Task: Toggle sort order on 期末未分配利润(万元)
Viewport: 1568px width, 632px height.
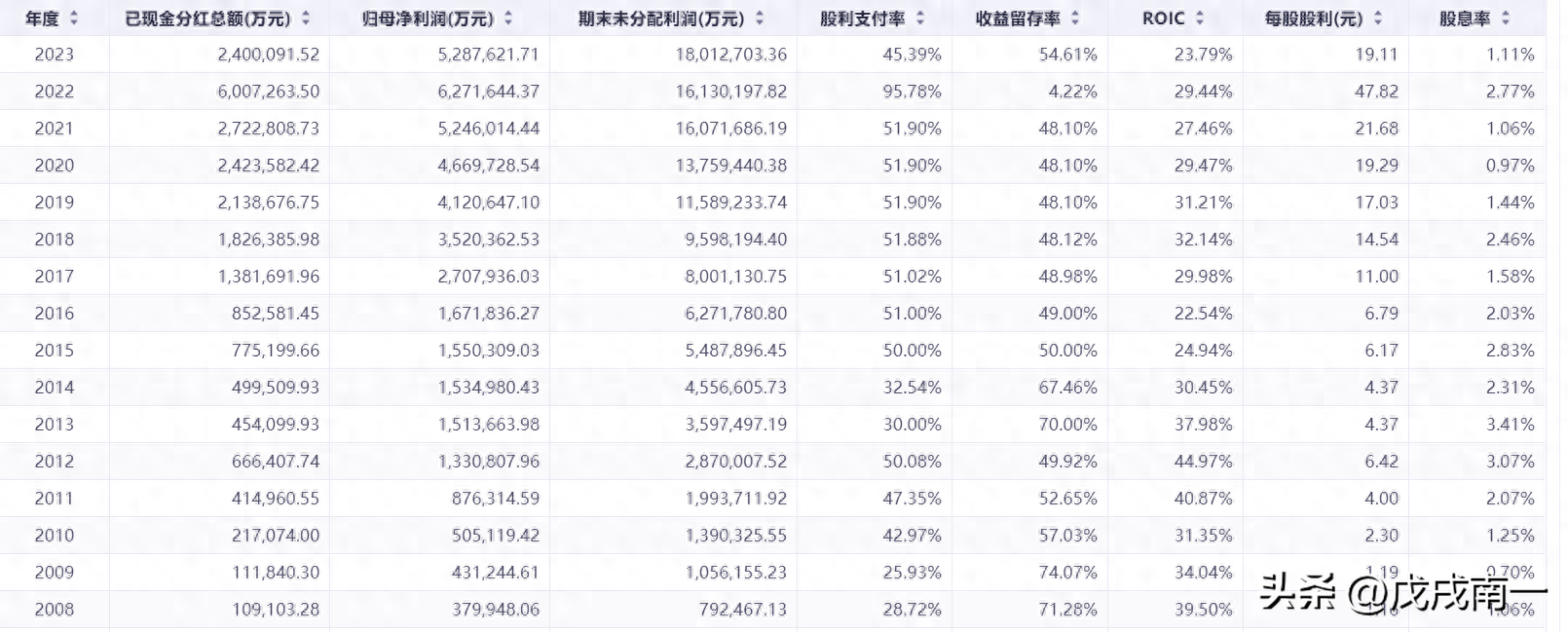Action: click(760, 19)
